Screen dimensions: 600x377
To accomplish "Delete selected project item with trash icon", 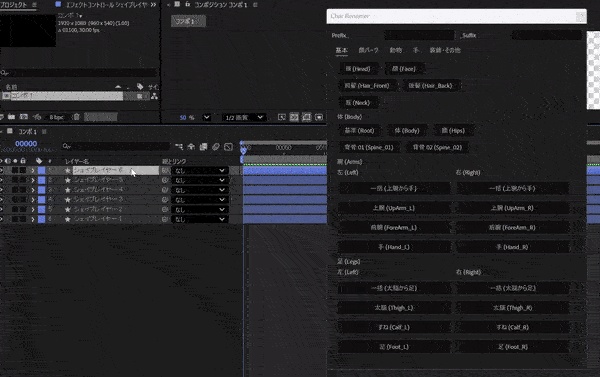I will click(77, 117).
